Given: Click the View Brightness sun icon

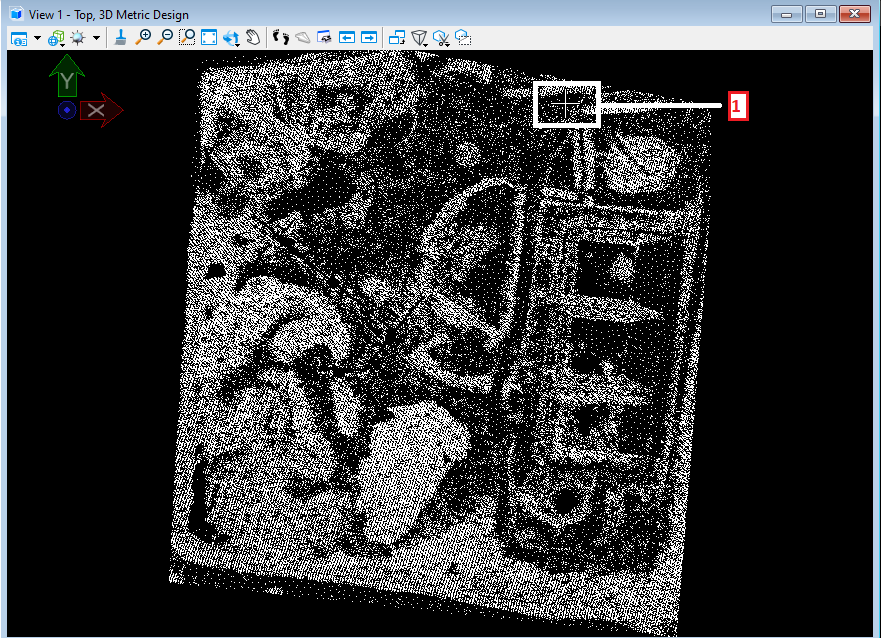Looking at the screenshot, I should tap(78, 38).
